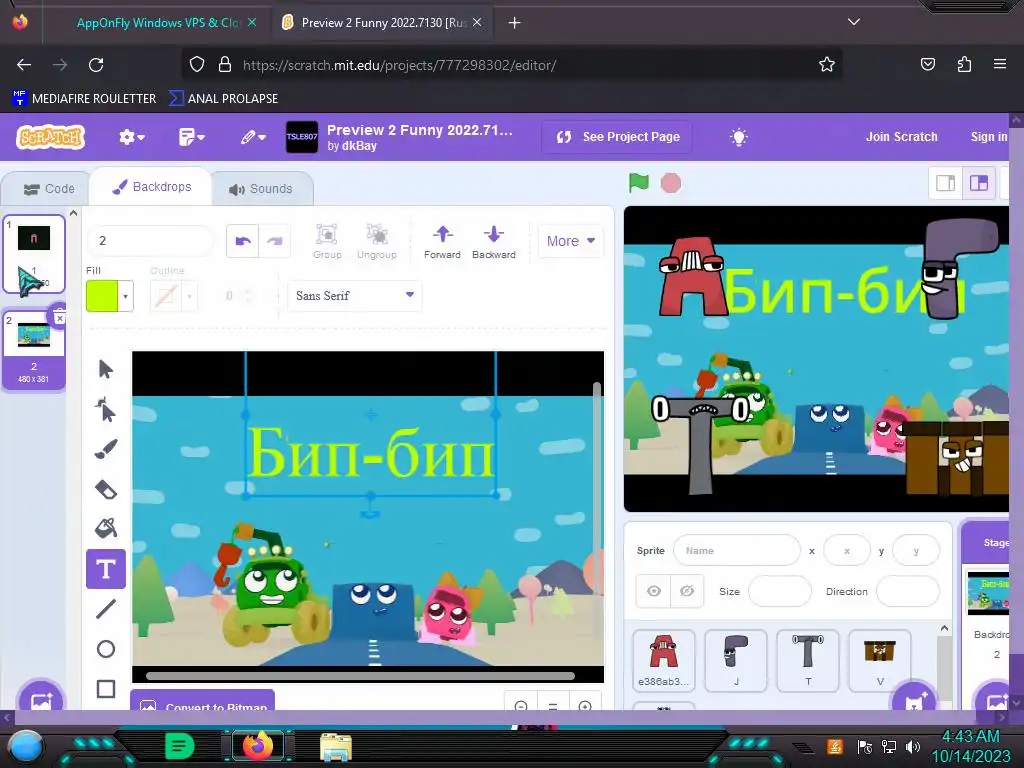
Task: Select the Fill bucket tool
Action: [x=106, y=528]
